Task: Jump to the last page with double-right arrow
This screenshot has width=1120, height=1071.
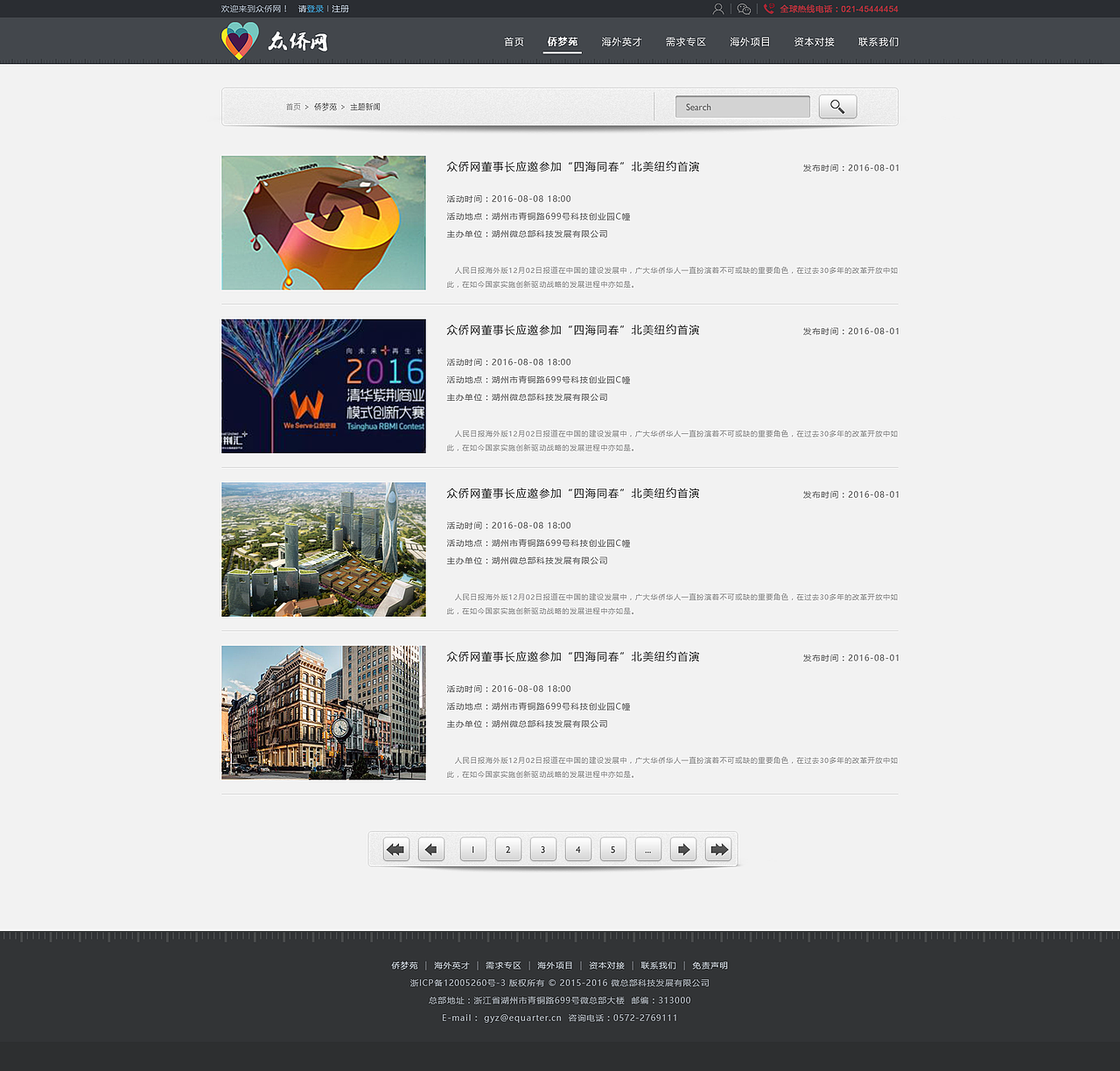Action: point(717,848)
